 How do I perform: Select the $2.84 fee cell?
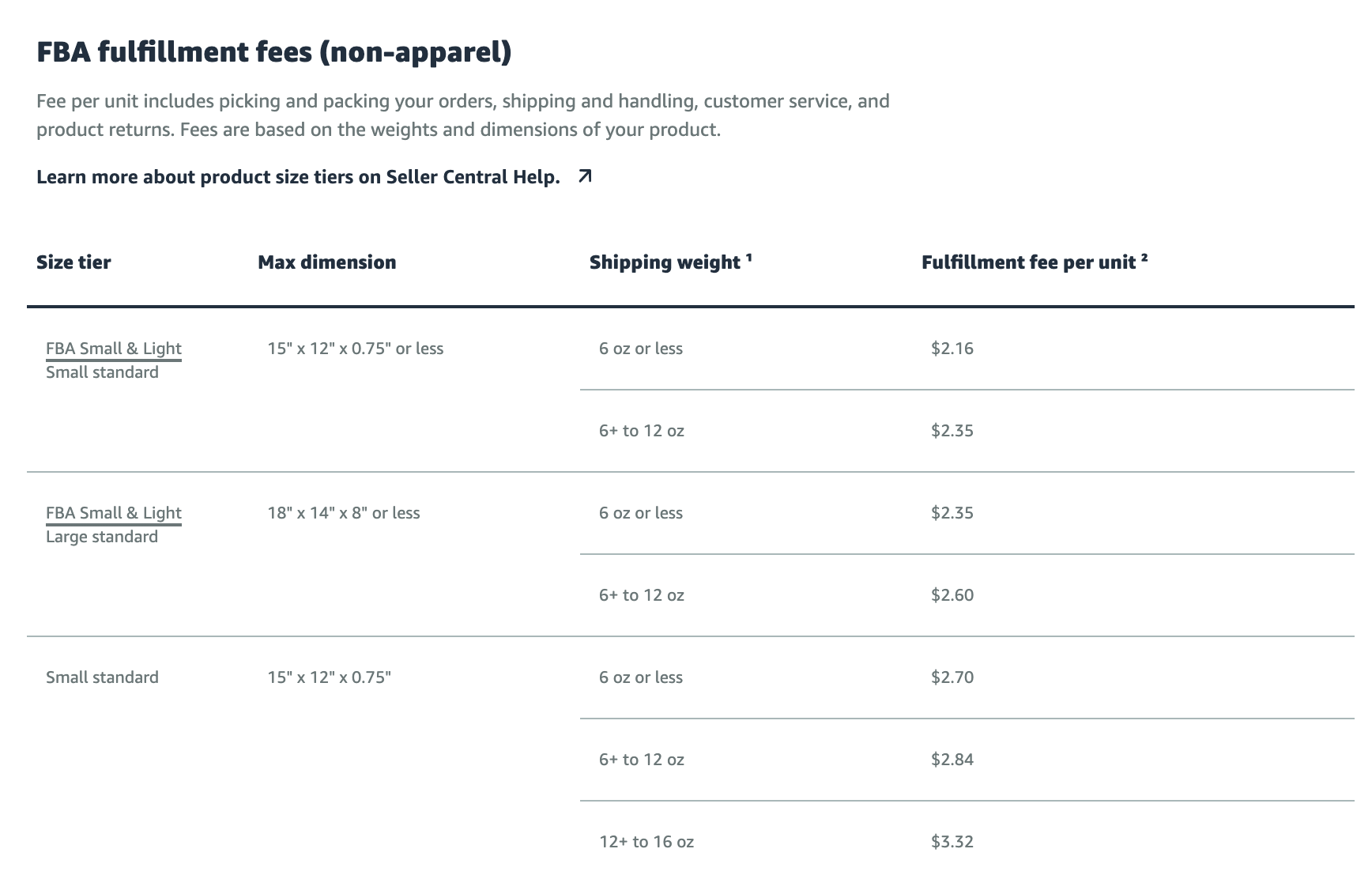click(952, 760)
